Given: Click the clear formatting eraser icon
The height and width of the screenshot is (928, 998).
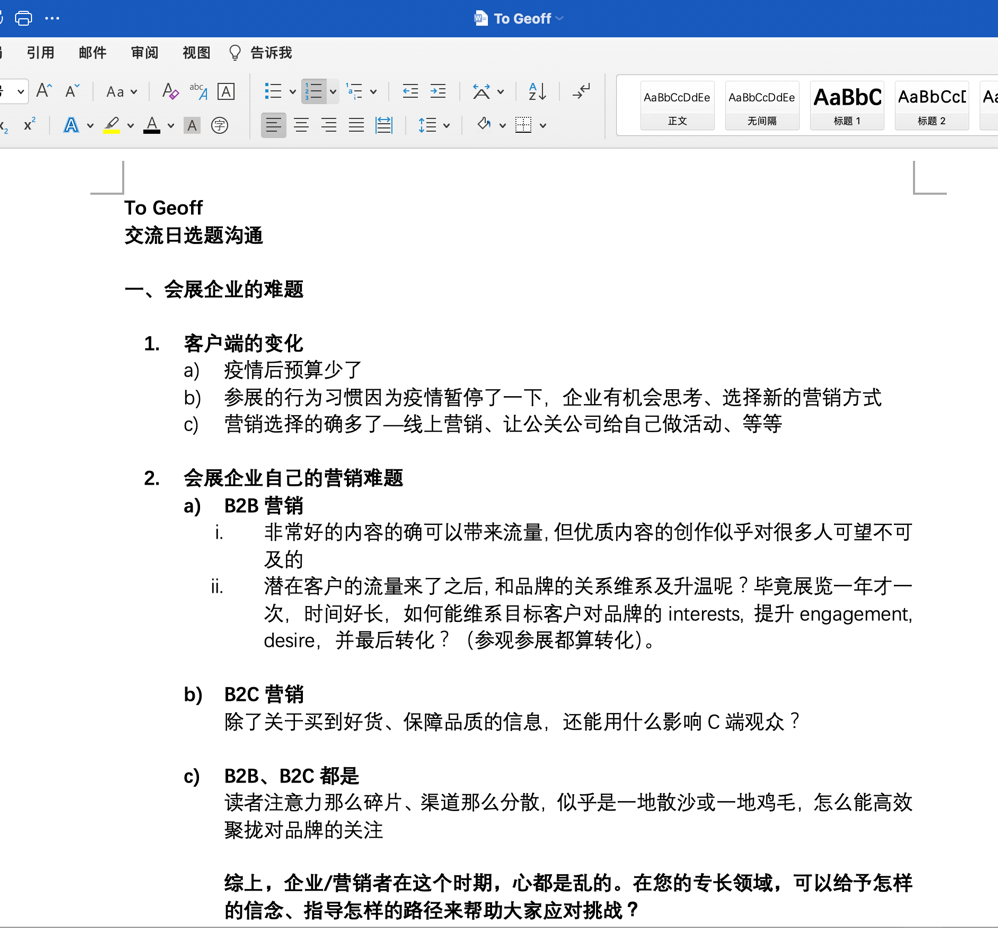Looking at the screenshot, I should click(170, 91).
